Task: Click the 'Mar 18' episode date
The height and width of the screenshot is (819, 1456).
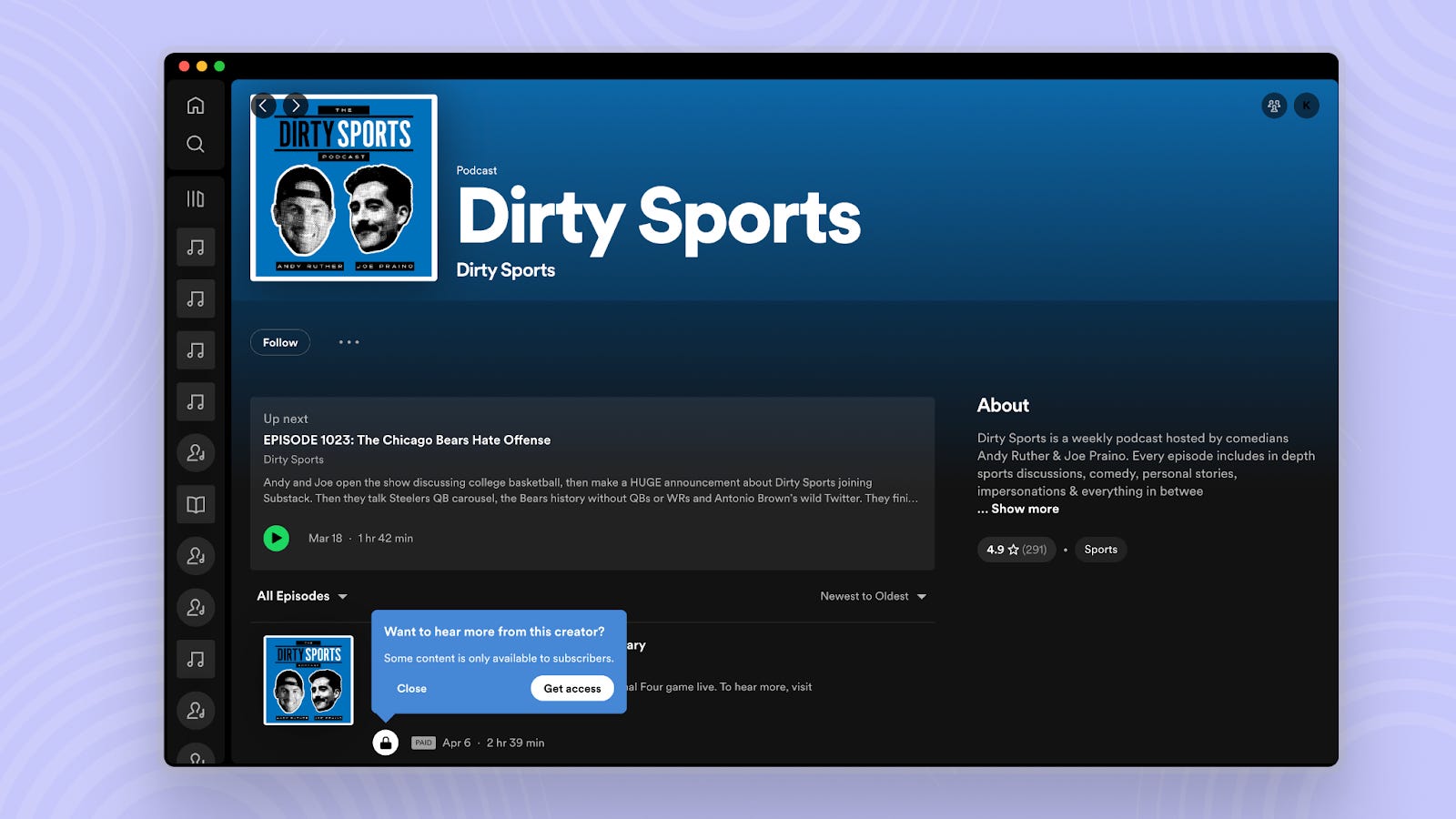Action: tap(326, 539)
